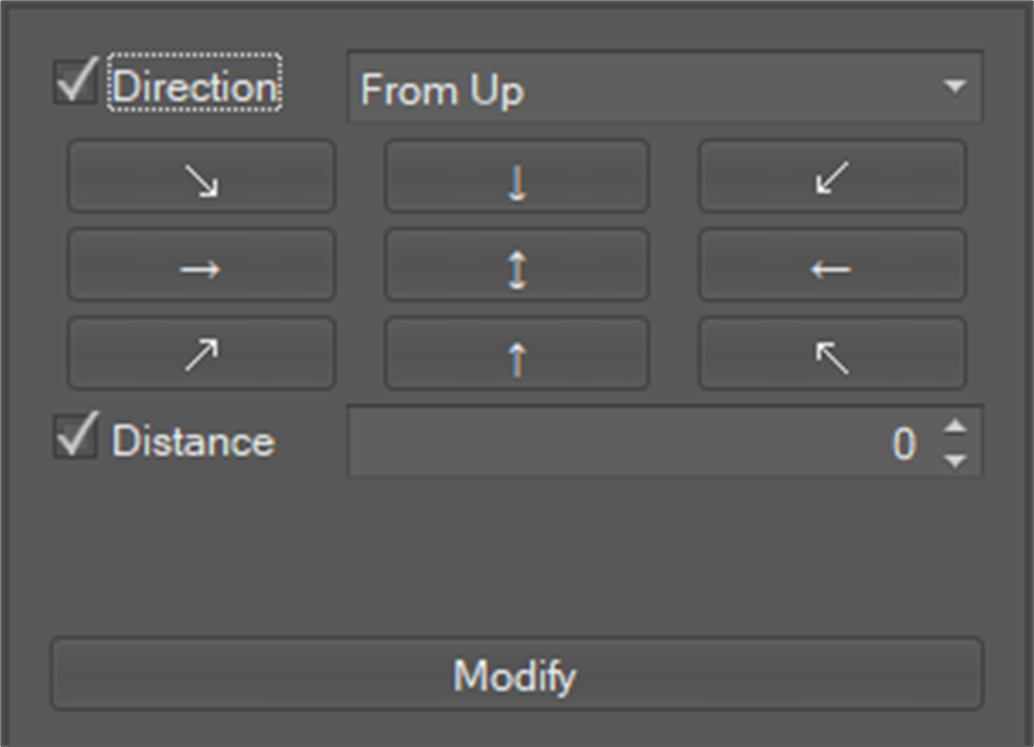
Task: Uncheck the Direction checkbox
Action: 75,82
